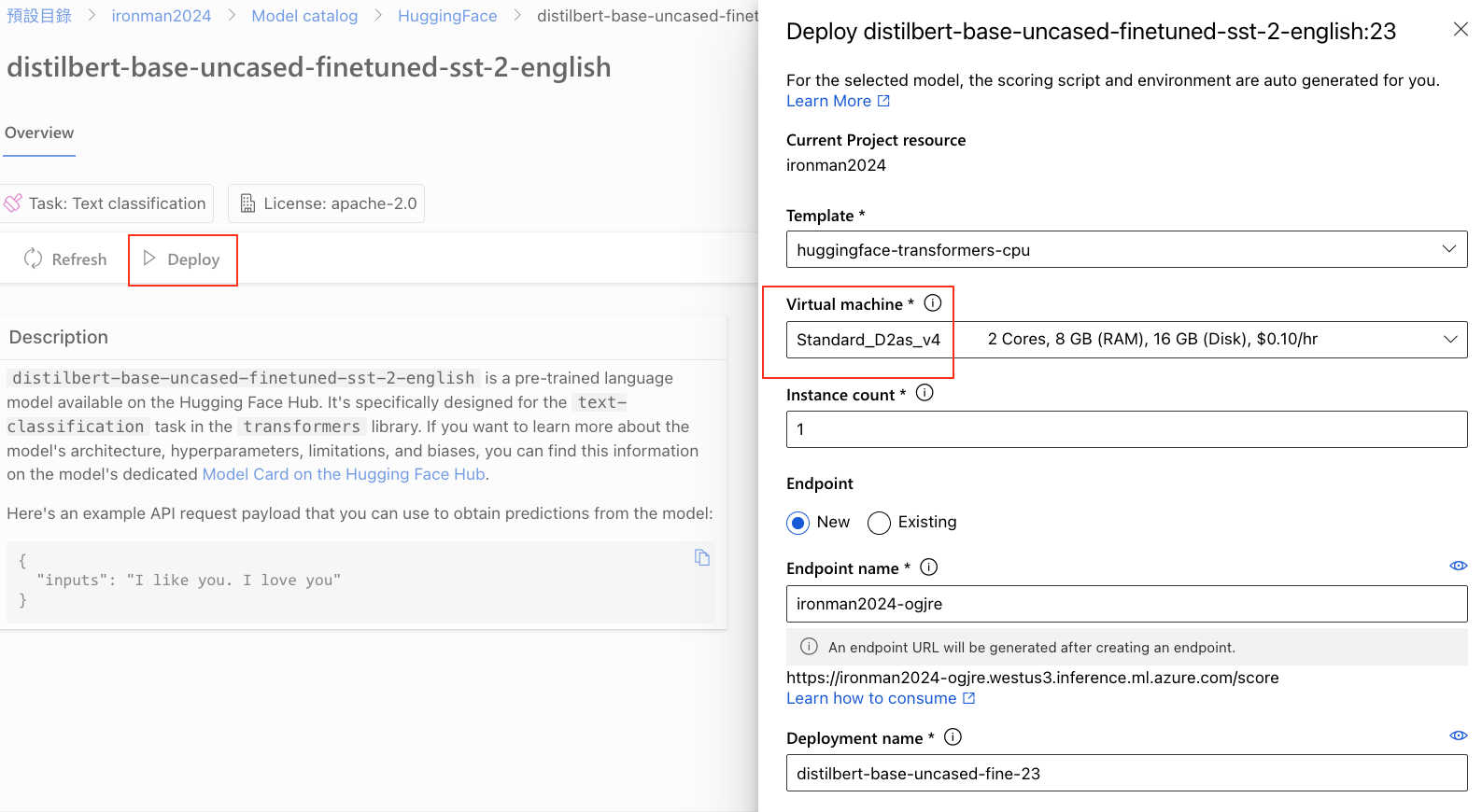Go to HuggingFace breadcrumb
Image resolution: width=1482 pixels, height=812 pixels.
(x=447, y=16)
